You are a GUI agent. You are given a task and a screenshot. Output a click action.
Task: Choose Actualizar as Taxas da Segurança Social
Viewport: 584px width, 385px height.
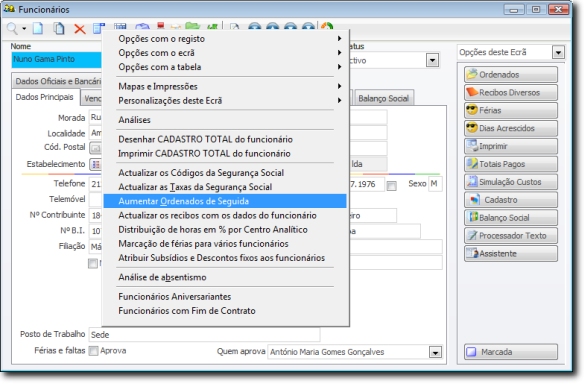225,187
